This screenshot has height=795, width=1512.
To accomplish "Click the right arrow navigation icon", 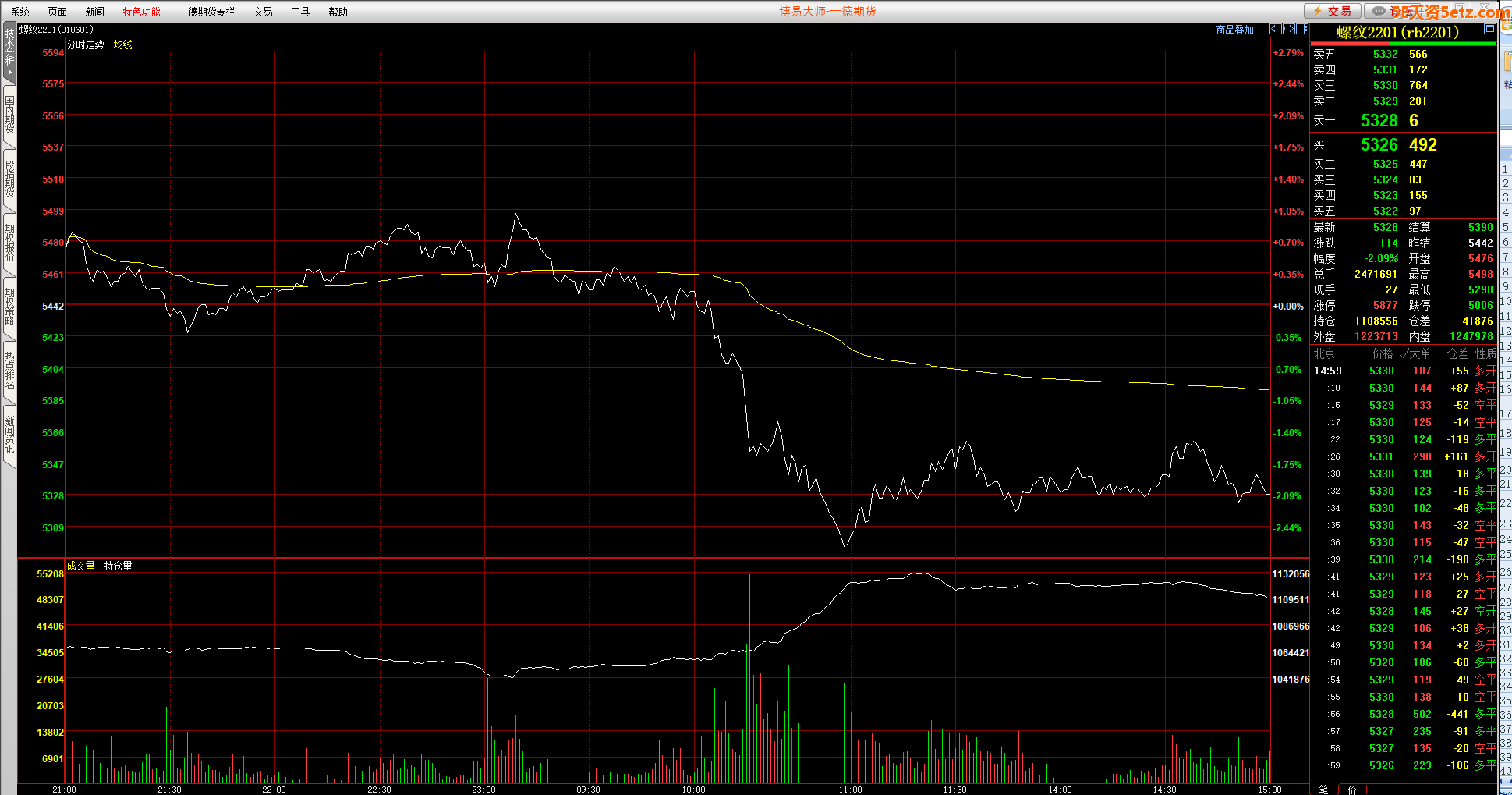I will [x=1289, y=29].
